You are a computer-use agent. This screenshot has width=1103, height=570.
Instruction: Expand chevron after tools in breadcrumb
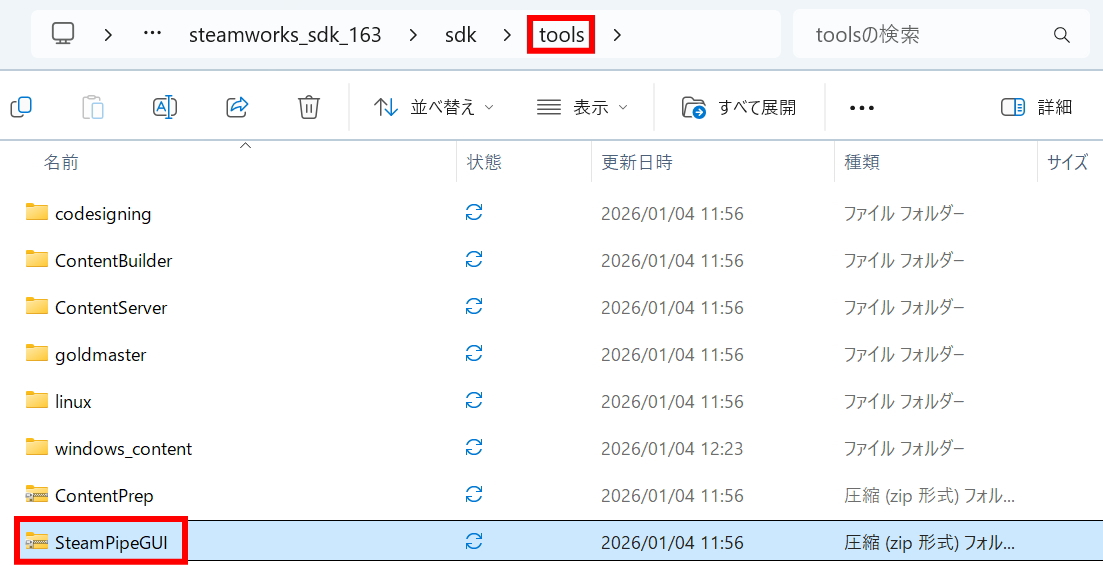click(617, 35)
